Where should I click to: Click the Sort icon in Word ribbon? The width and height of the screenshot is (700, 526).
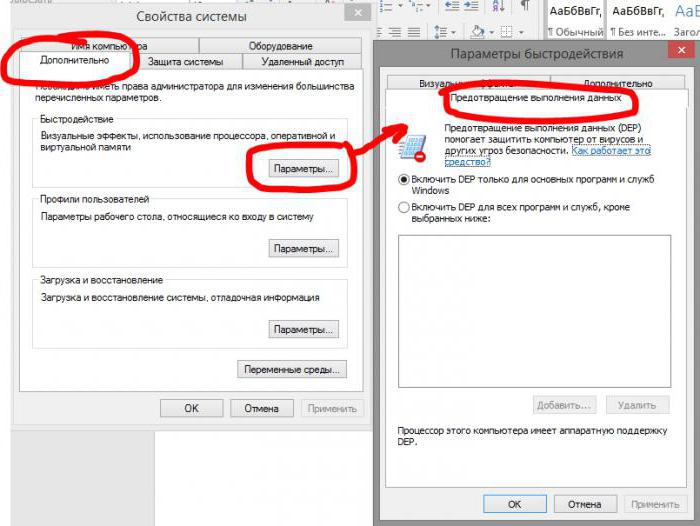tap(498, 5)
